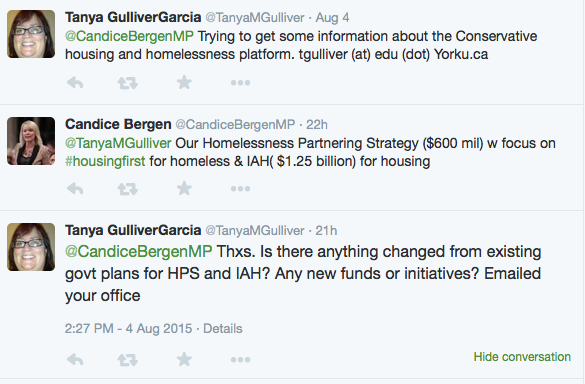Open the #housingfirst hashtag
585x384 pixels.
pyautogui.click(x=105, y=161)
